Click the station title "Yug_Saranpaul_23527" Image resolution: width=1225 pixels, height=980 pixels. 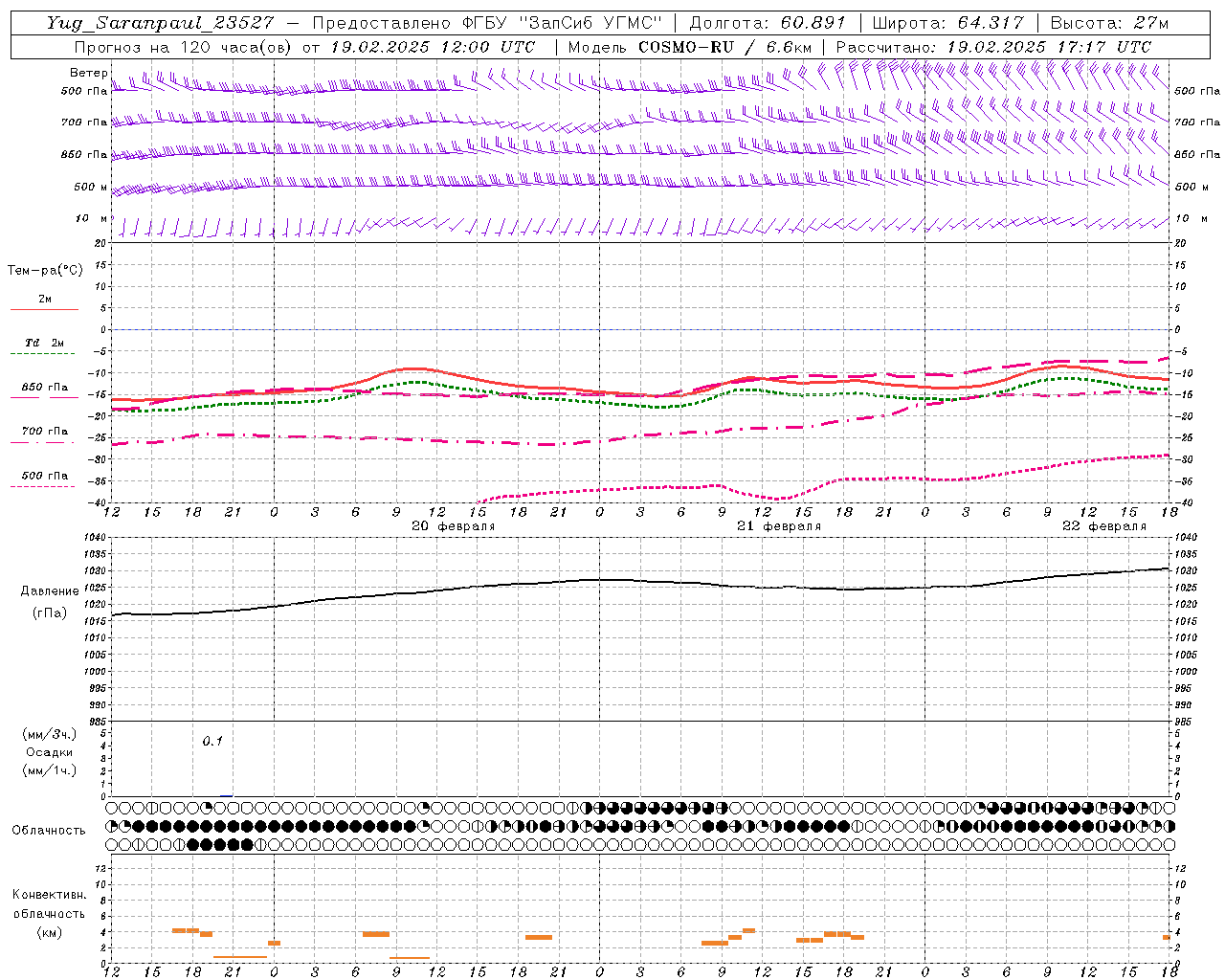click(x=160, y=23)
